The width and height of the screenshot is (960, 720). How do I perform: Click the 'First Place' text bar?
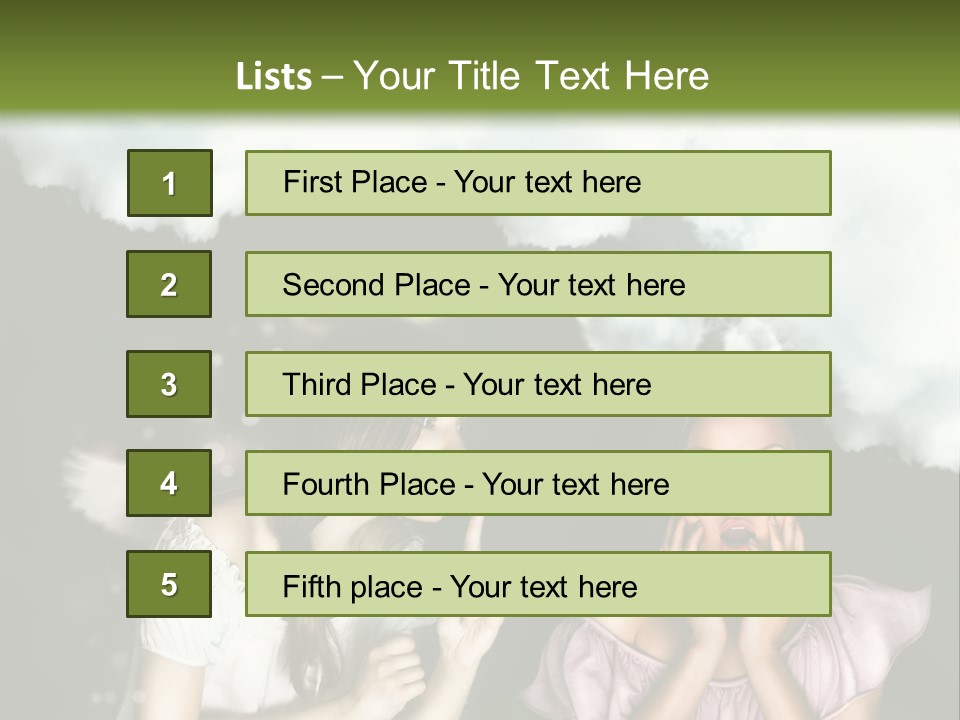tap(538, 183)
